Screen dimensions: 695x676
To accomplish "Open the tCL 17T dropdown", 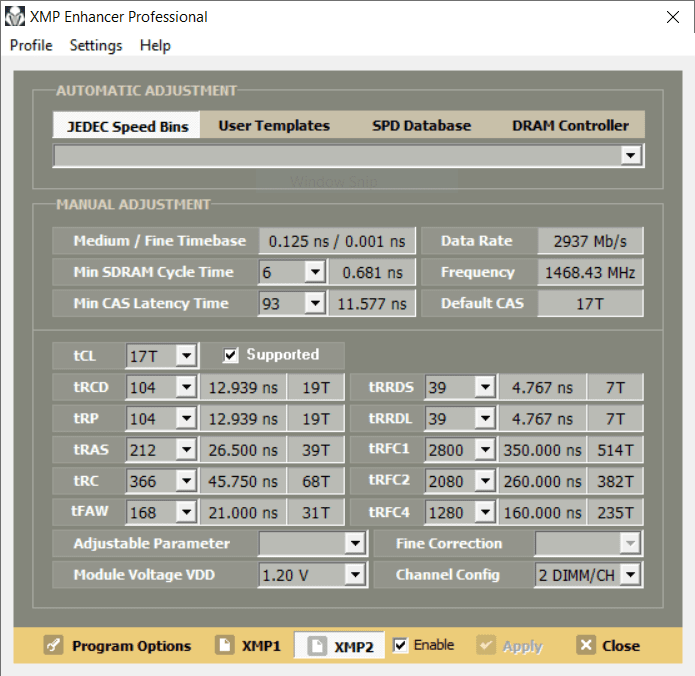I will 186,356.
